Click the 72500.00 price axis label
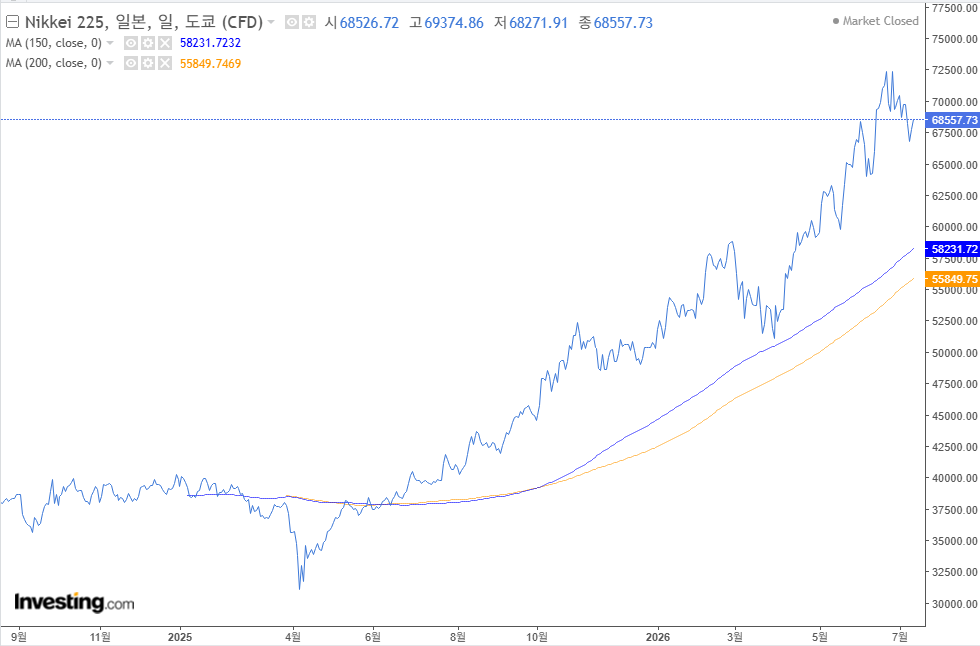980x646 pixels. point(954,70)
